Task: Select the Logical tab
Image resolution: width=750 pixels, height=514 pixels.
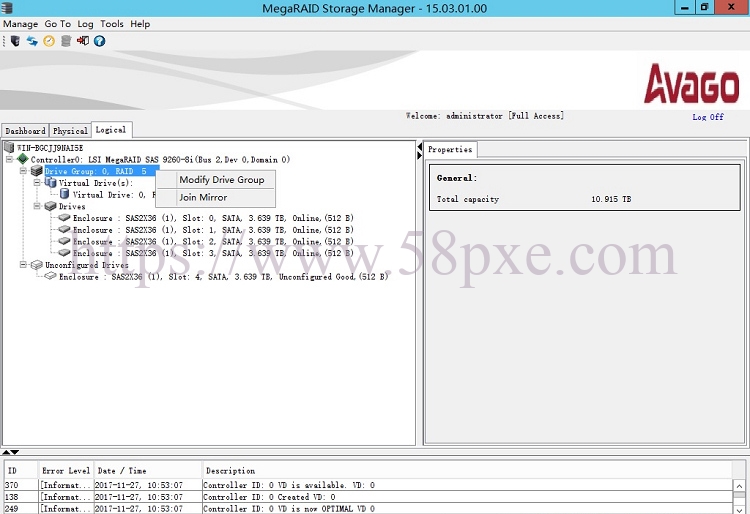Action: coord(111,130)
